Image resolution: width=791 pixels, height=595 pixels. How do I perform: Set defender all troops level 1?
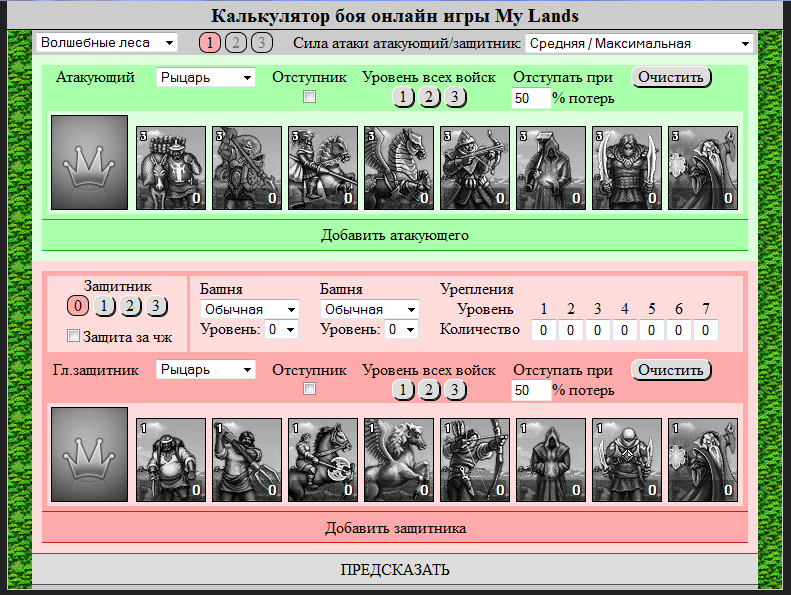click(403, 390)
